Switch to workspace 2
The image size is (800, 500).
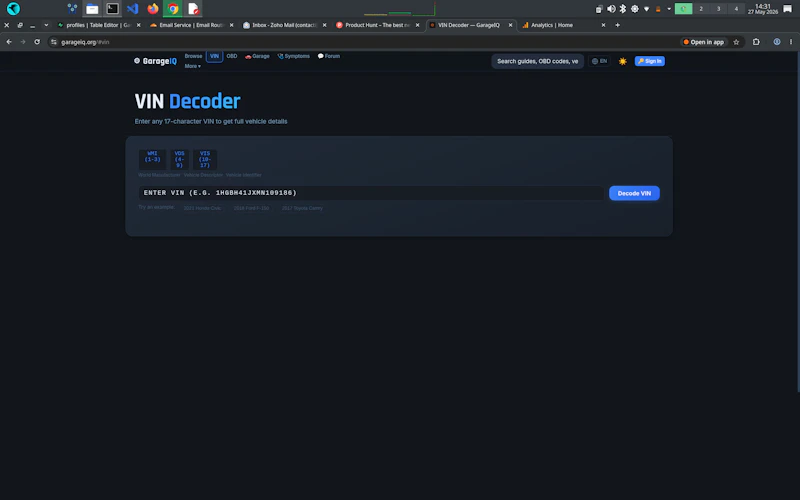click(701, 9)
